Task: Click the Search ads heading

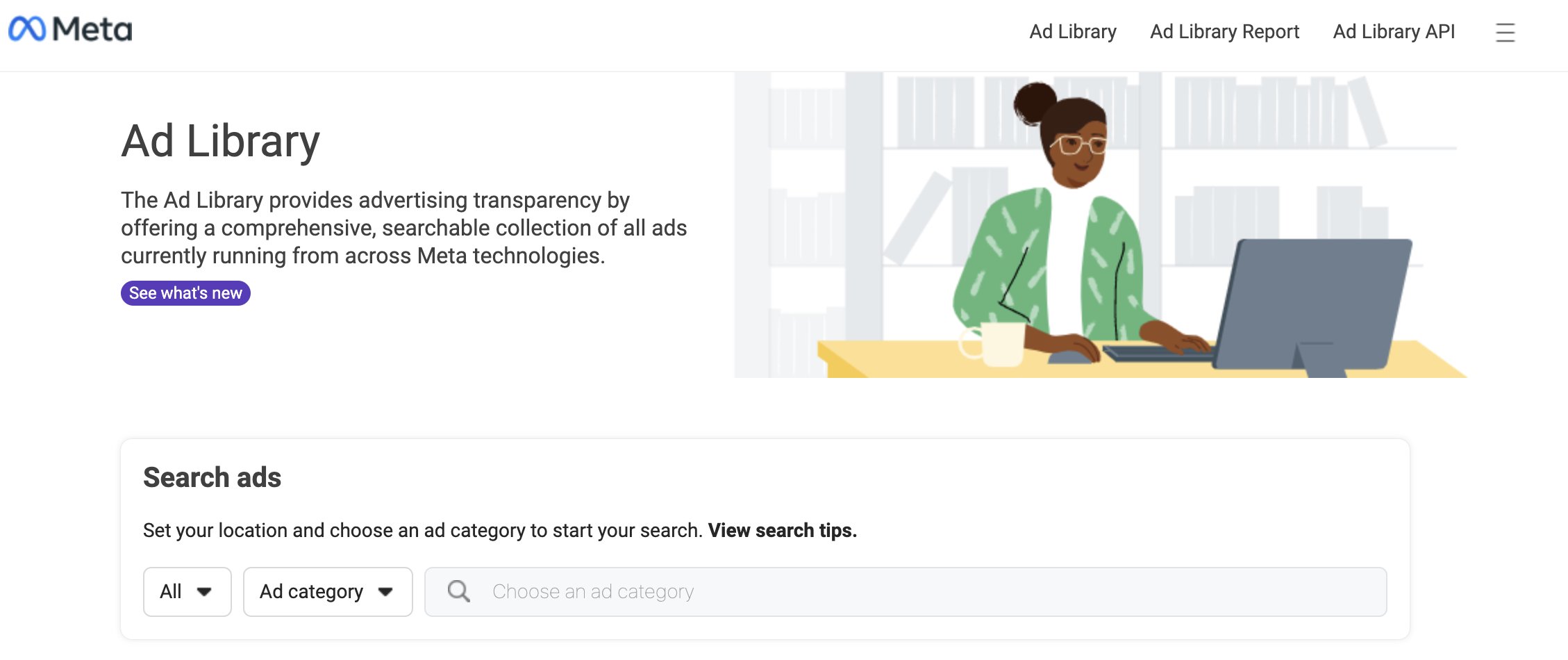Action: [x=212, y=478]
